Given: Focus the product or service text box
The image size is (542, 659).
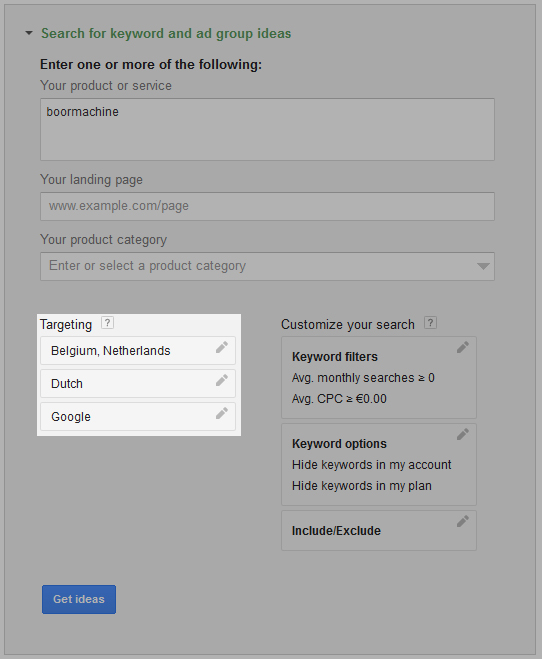Looking at the screenshot, I should click(267, 129).
